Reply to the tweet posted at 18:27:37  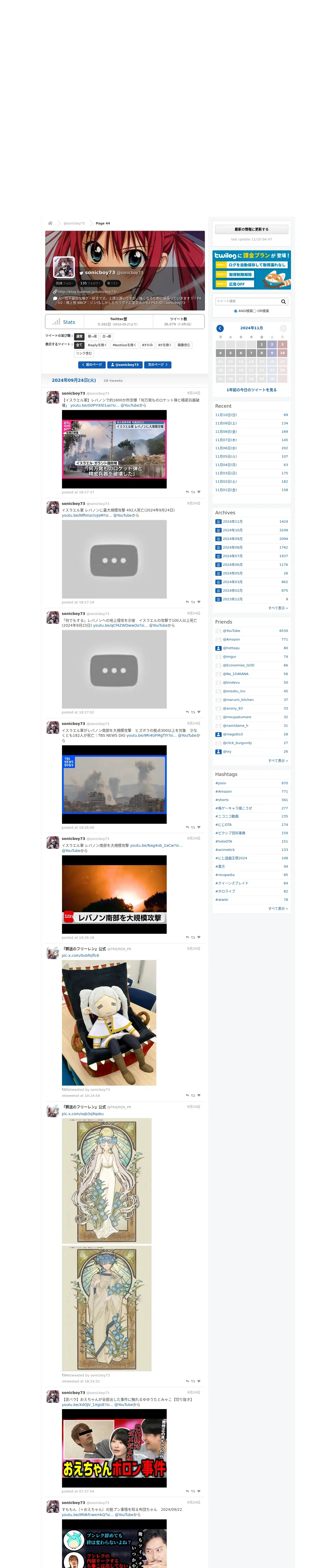tap(187, 492)
